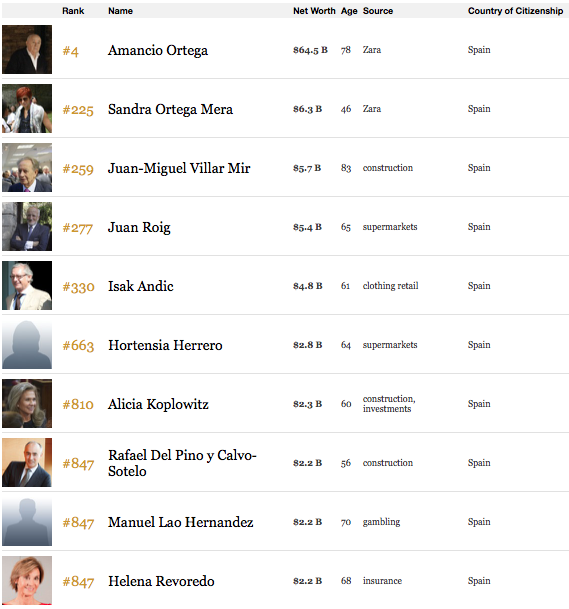Viewport: 569px width, 609px height.
Task: Sort by the Age column header
Action: click(x=349, y=11)
